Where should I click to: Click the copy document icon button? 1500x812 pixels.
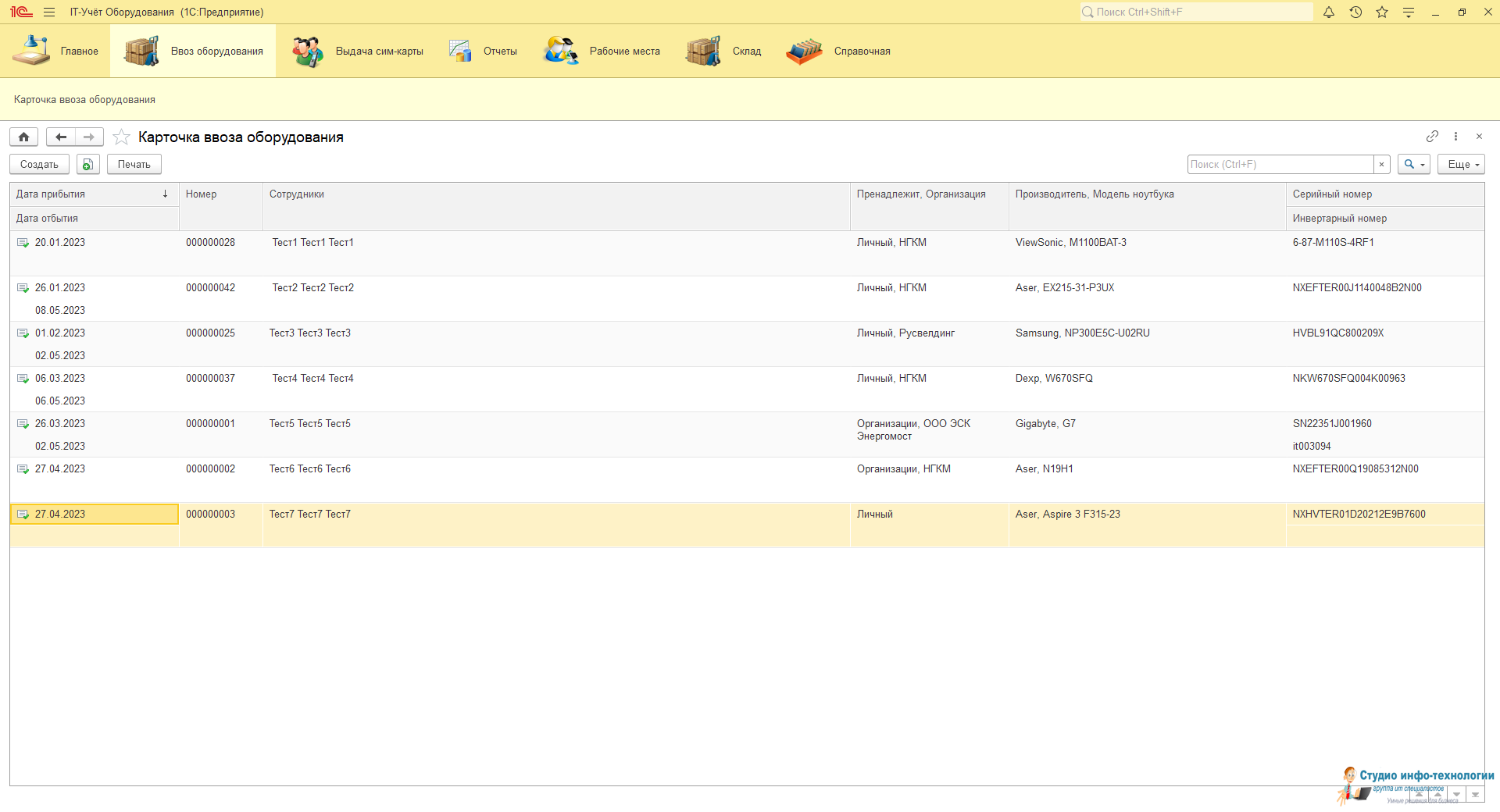[88, 165]
